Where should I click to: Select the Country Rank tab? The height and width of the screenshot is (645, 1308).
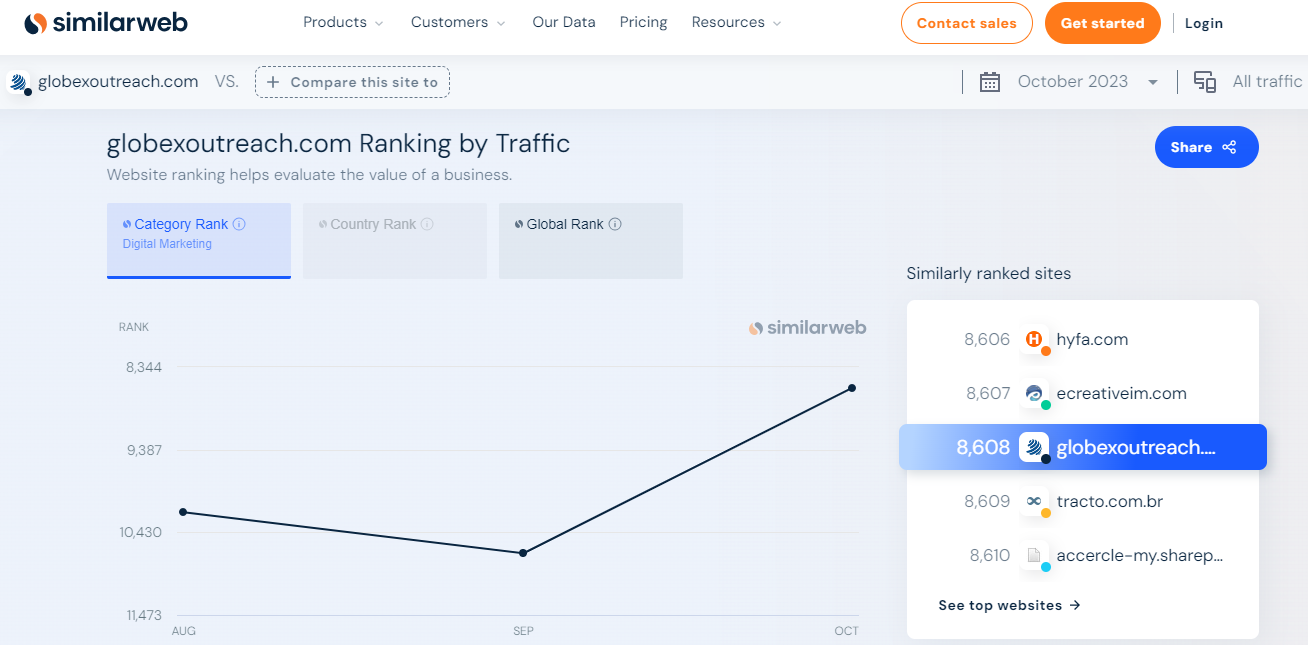tap(395, 241)
